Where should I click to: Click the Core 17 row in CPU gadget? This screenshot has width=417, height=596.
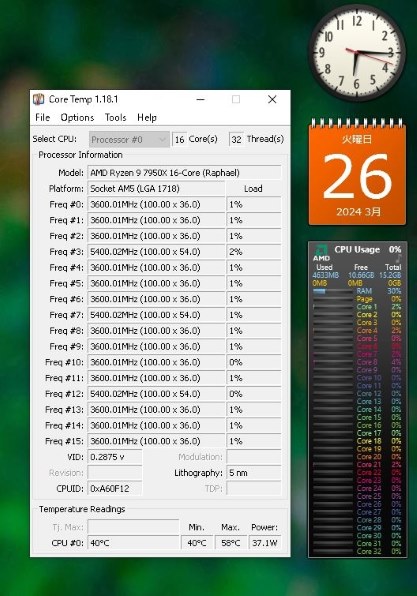point(357,433)
